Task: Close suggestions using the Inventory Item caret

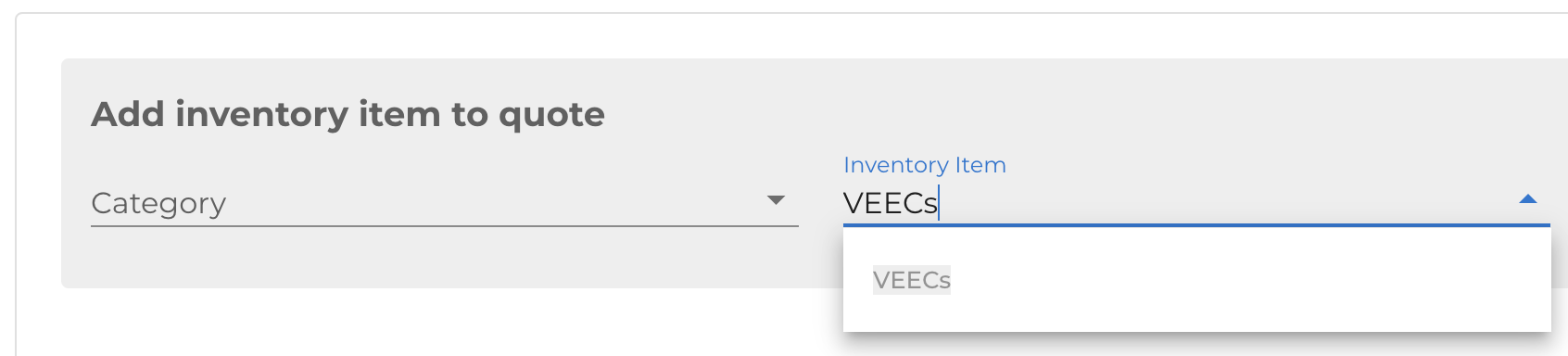Action: 1528,199
